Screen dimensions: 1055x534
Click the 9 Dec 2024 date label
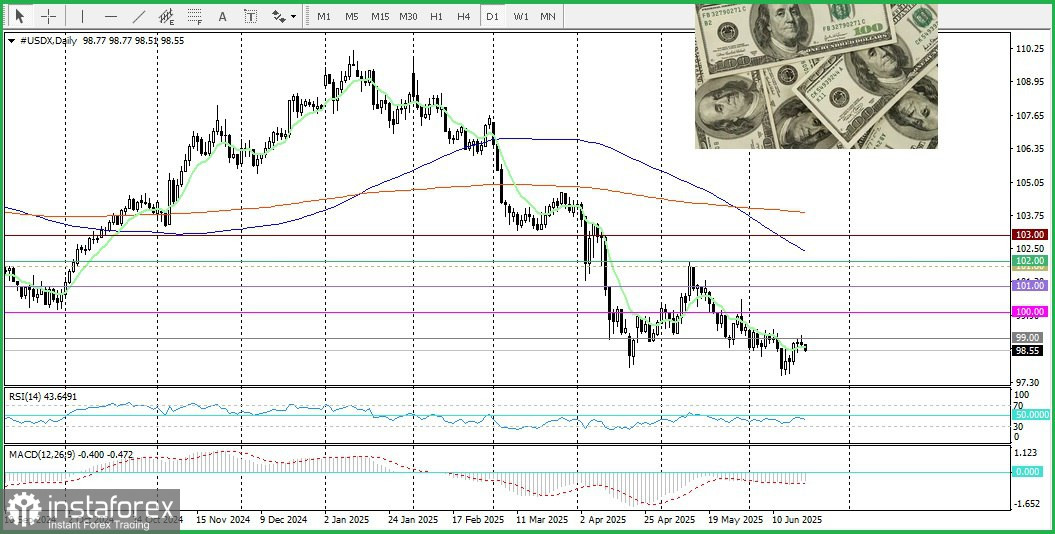pyautogui.click(x=283, y=520)
